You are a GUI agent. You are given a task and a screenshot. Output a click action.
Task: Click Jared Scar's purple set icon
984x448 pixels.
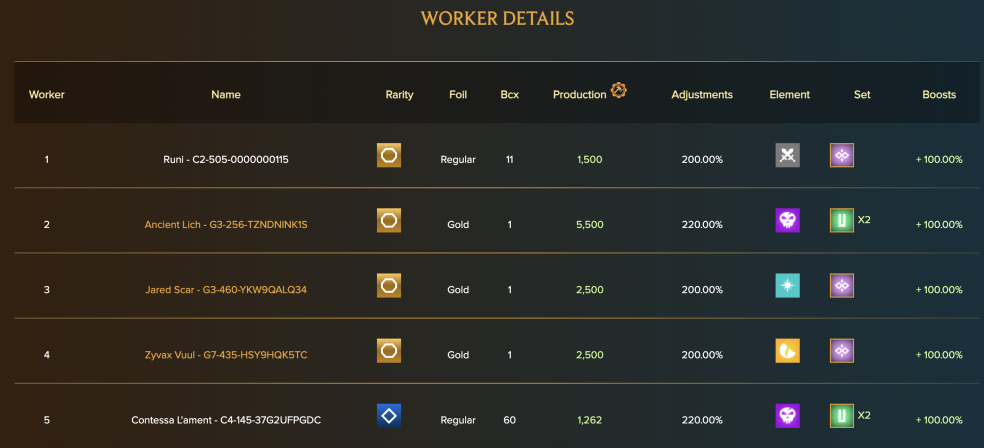pos(842,285)
